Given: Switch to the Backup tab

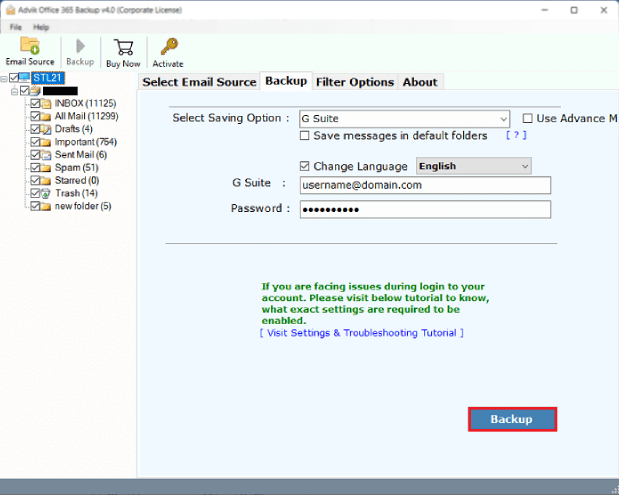Looking at the screenshot, I should pos(286,81).
